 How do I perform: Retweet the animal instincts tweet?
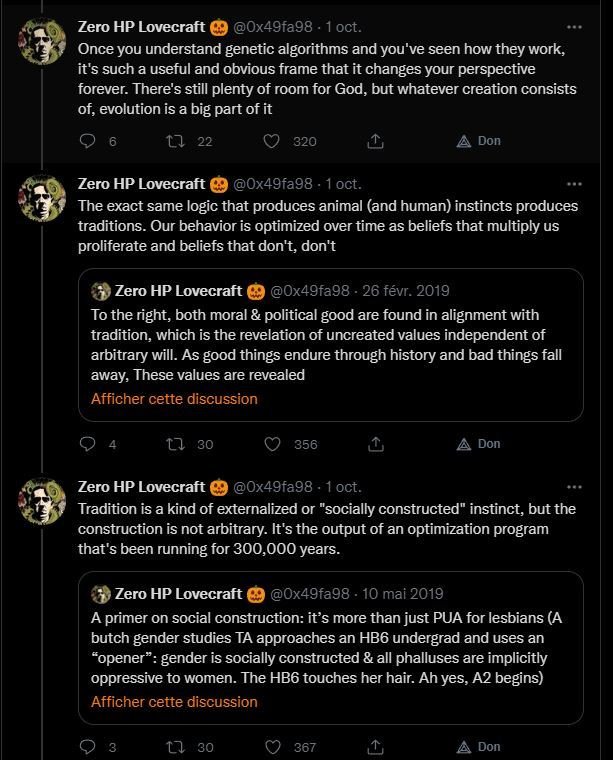click(175, 444)
